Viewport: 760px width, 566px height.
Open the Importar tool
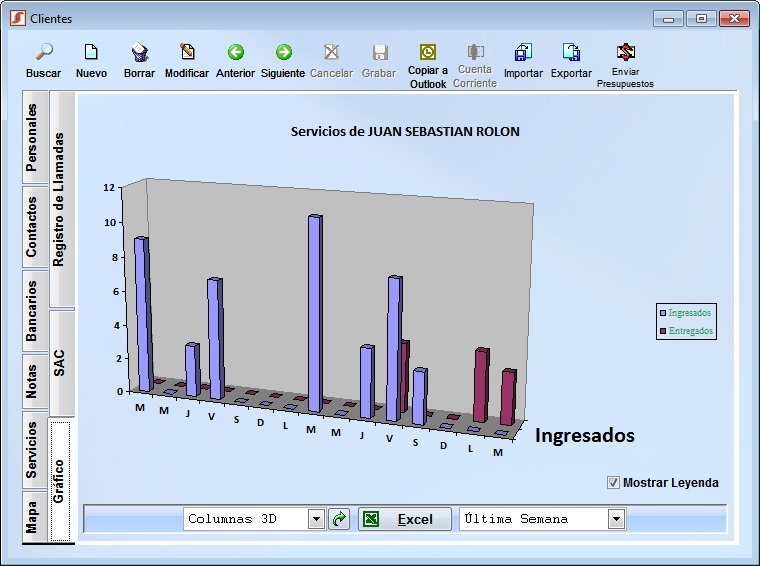tap(523, 53)
